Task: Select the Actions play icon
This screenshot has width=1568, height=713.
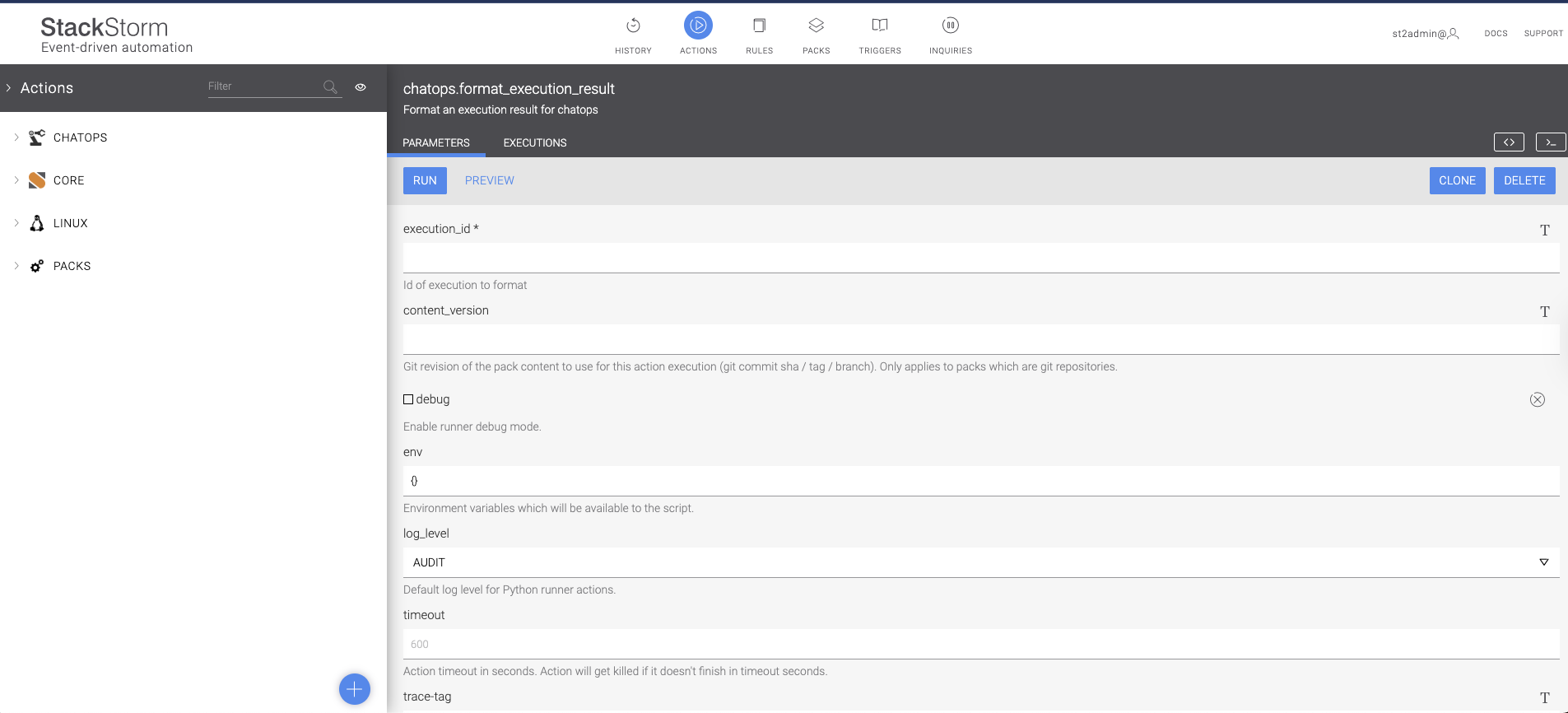Action: (x=698, y=26)
